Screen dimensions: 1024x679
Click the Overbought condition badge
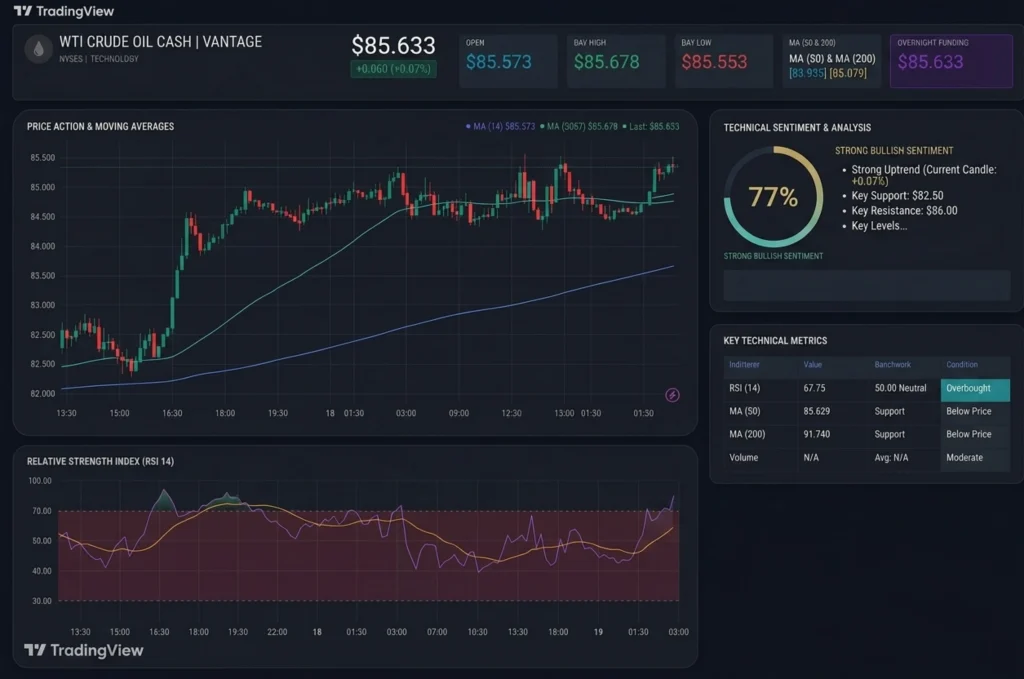coord(975,388)
